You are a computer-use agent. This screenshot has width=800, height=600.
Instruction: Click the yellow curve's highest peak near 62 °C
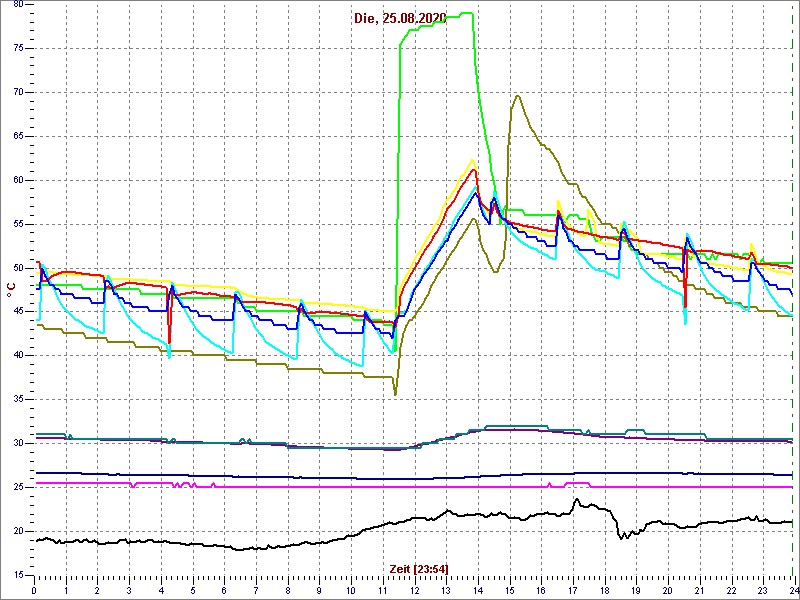click(x=471, y=160)
